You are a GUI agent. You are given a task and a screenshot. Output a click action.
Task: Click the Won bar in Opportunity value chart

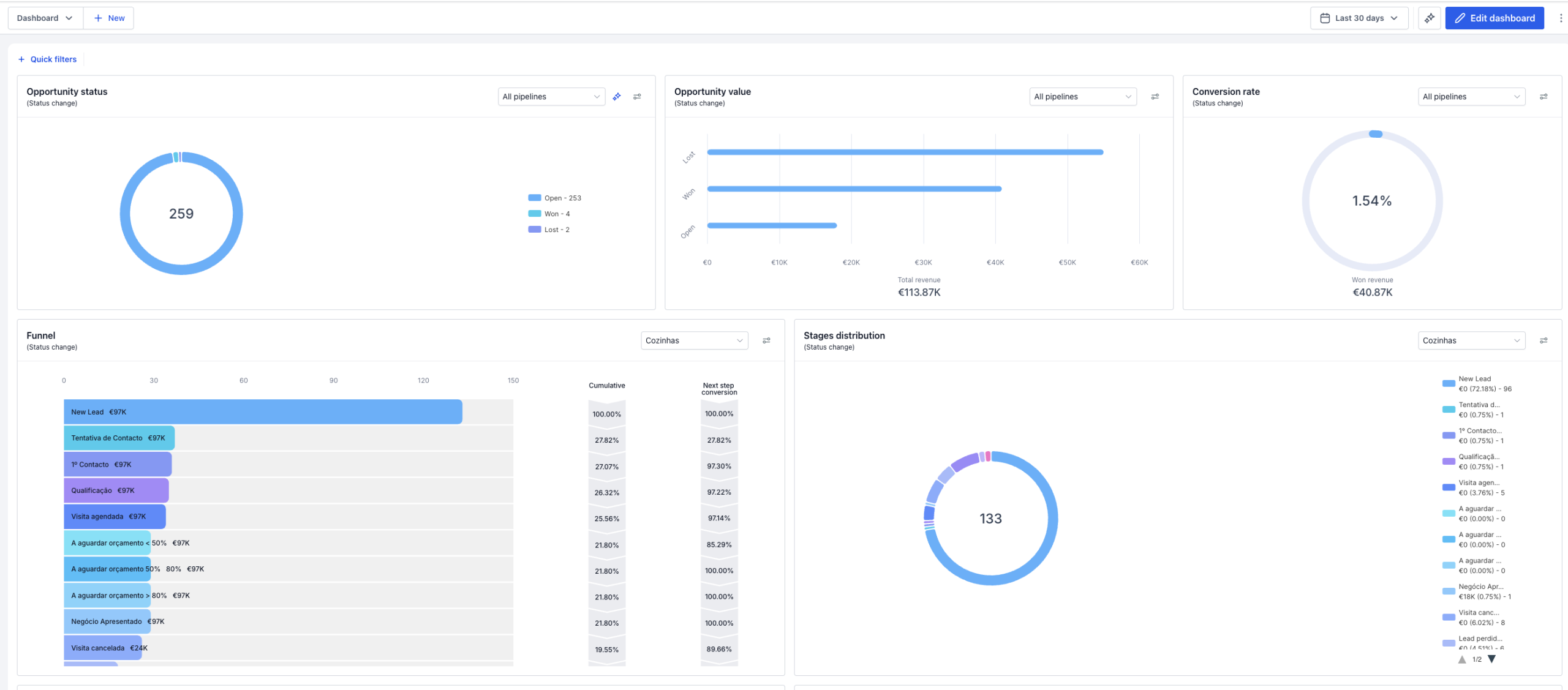[x=854, y=189]
